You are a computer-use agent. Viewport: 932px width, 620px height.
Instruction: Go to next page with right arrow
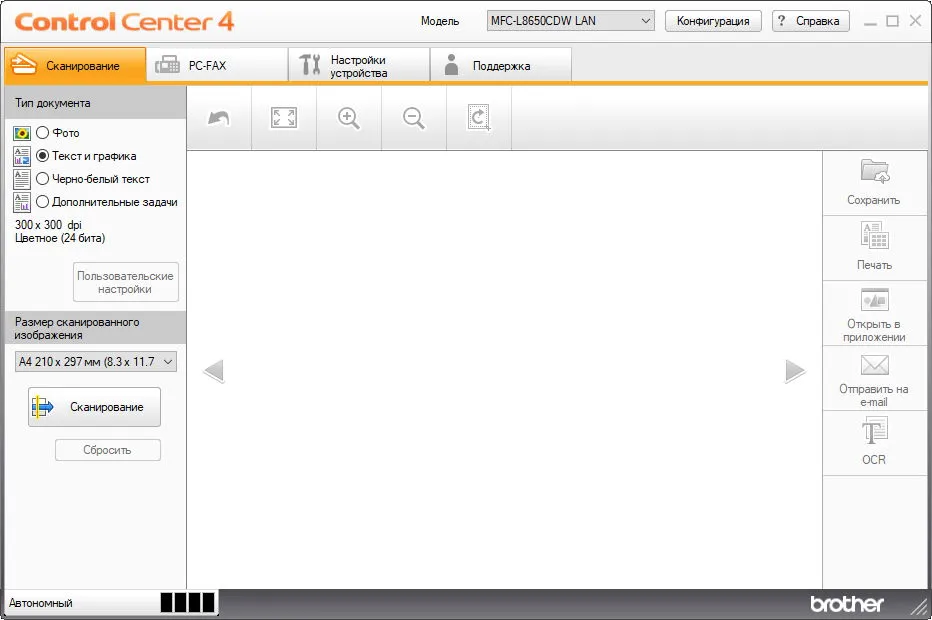795,371
